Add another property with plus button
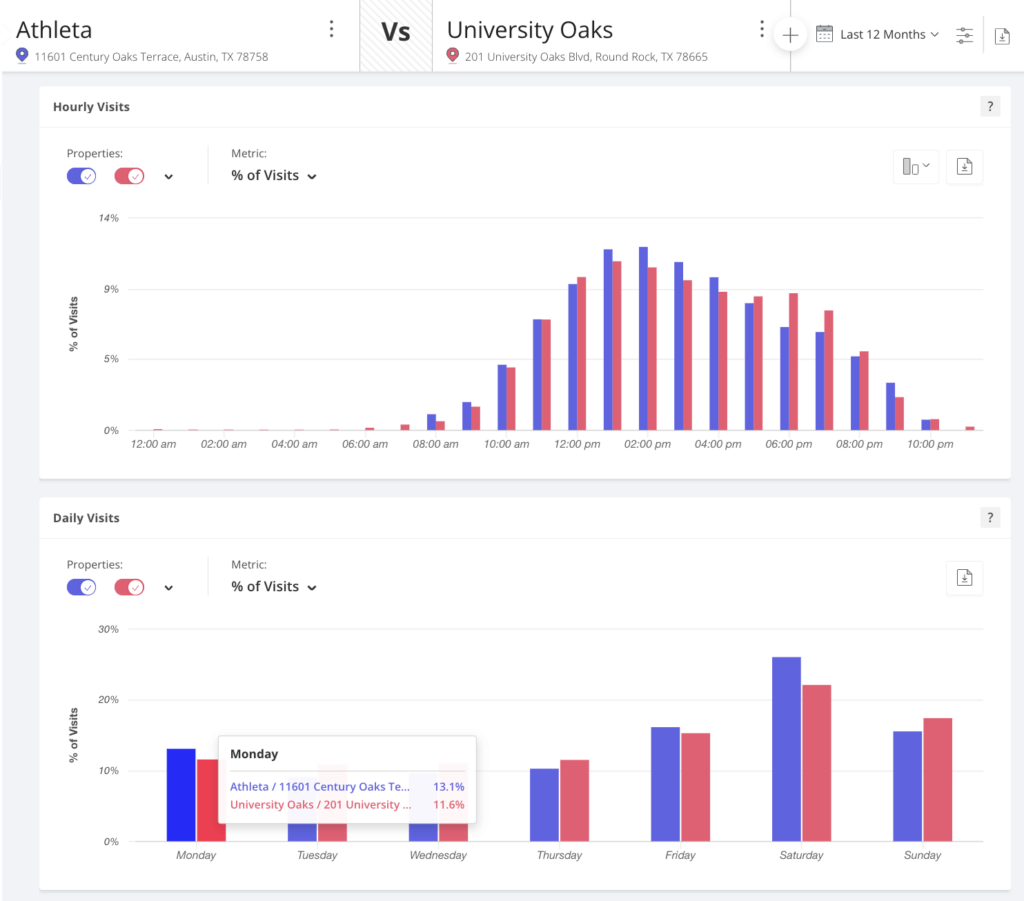 tap(790, 35)
